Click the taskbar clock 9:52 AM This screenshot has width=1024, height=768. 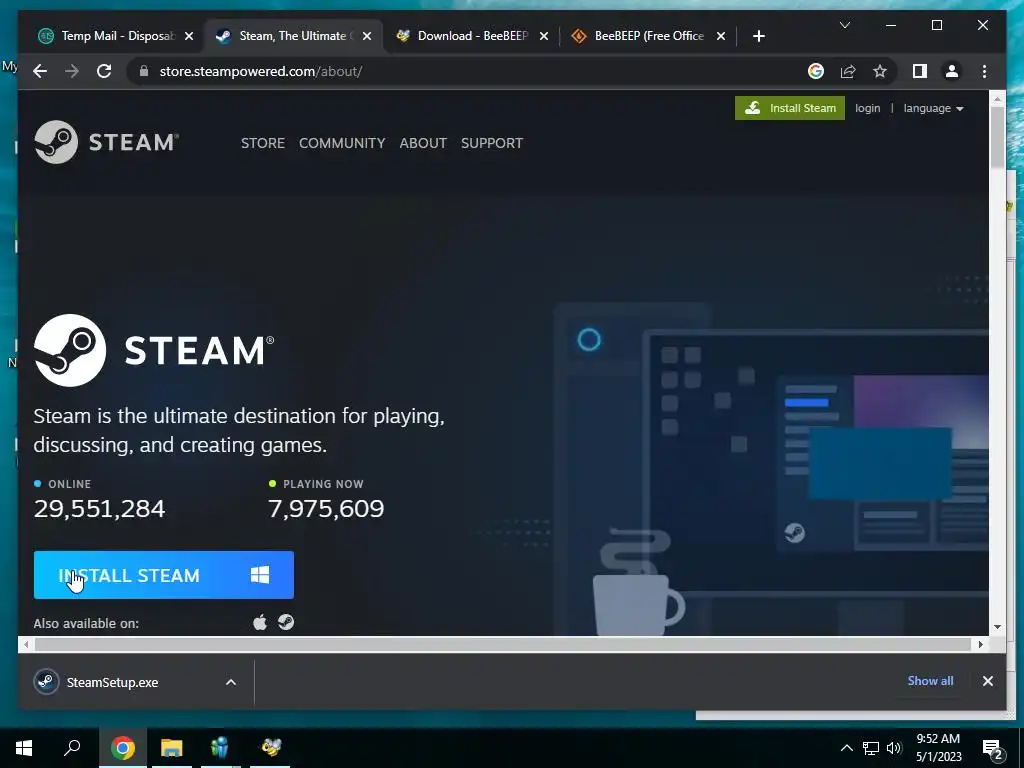[938, 739]
